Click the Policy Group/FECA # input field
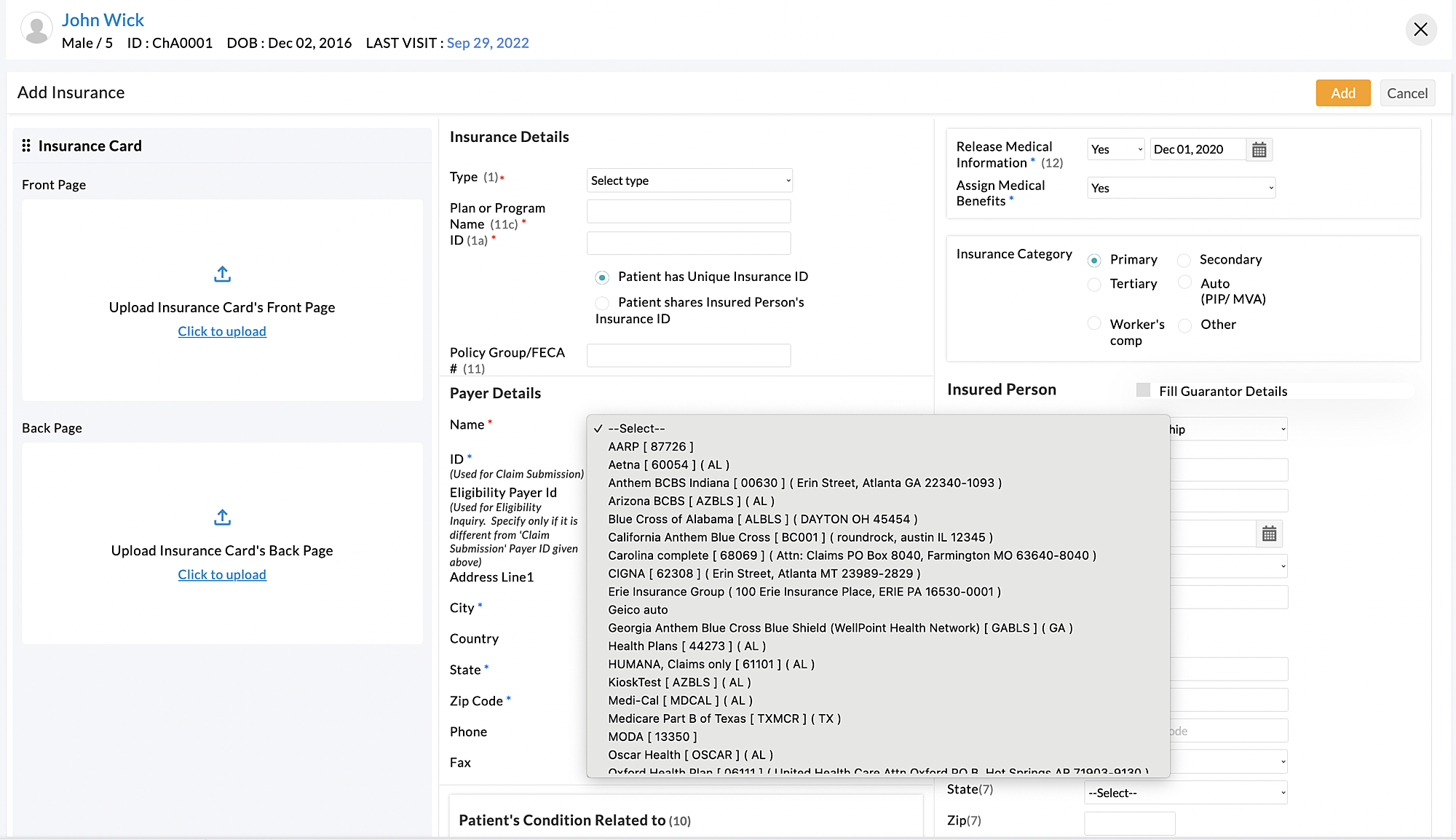This screenshot has height=840, width=1456. tap(689, 355)
